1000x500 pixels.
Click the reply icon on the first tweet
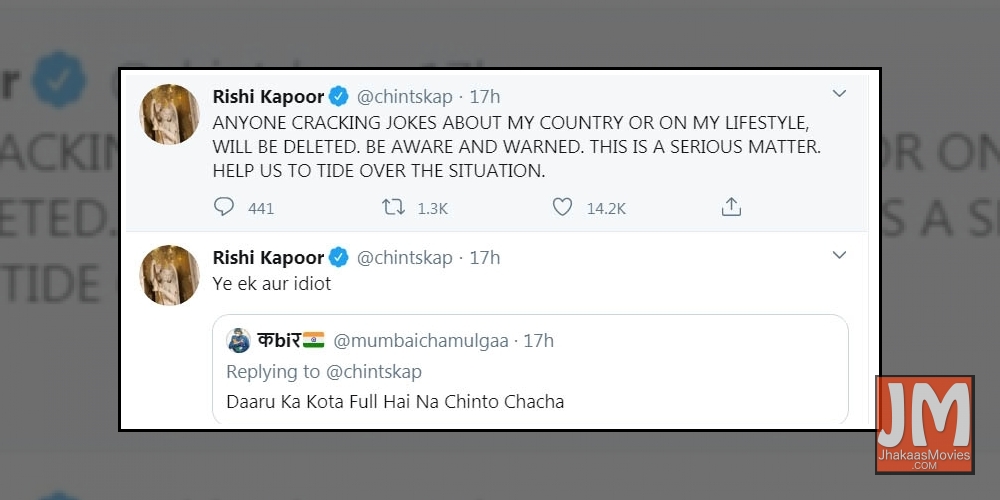coord(224,207)
